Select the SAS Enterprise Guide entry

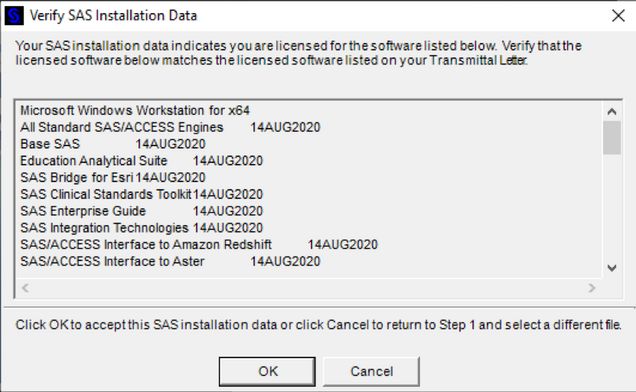pyautogui.click(x=142, y=211)
